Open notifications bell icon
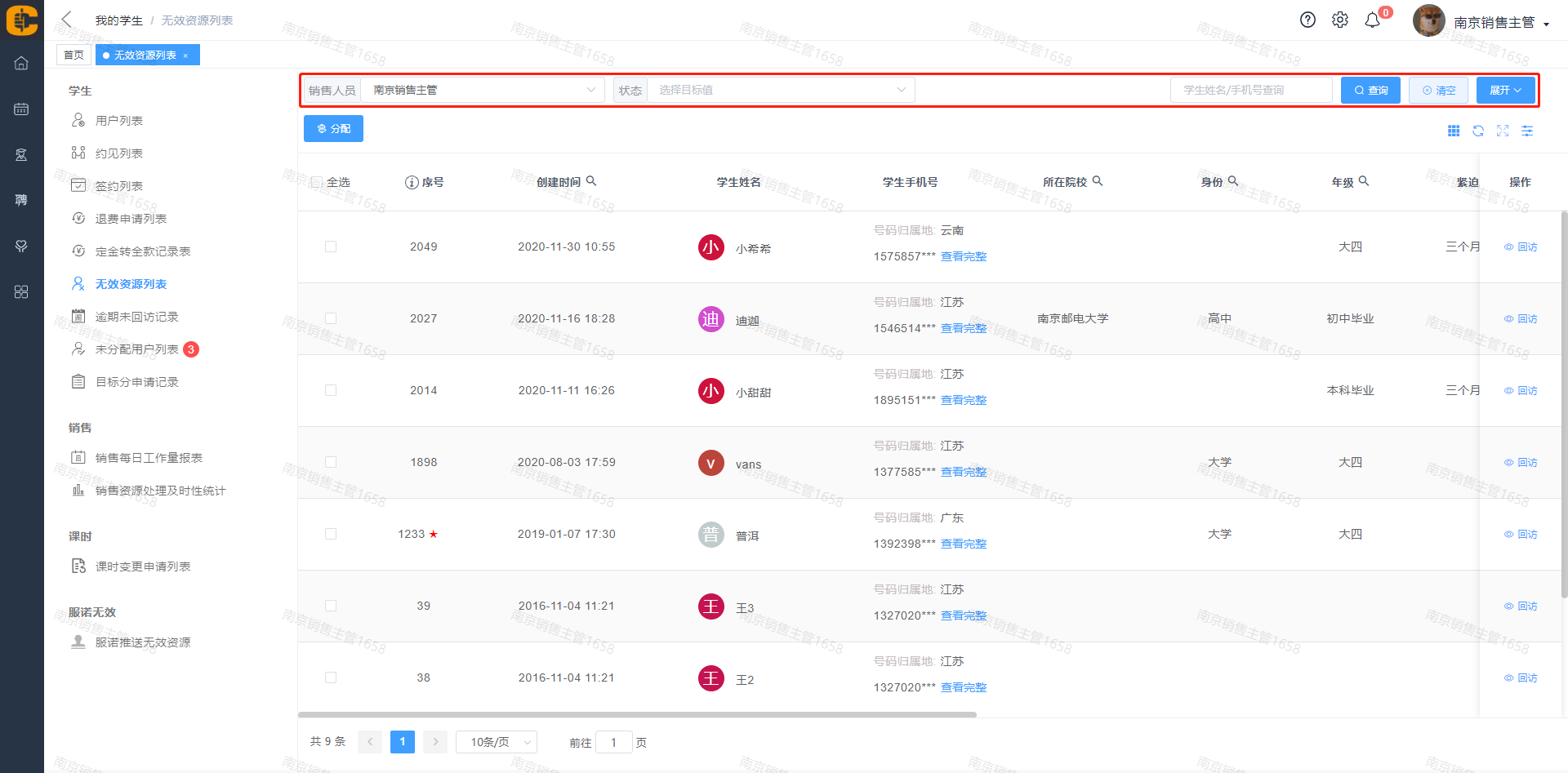The width and height of the screenshot is (1568, 773). [1373, 20]
